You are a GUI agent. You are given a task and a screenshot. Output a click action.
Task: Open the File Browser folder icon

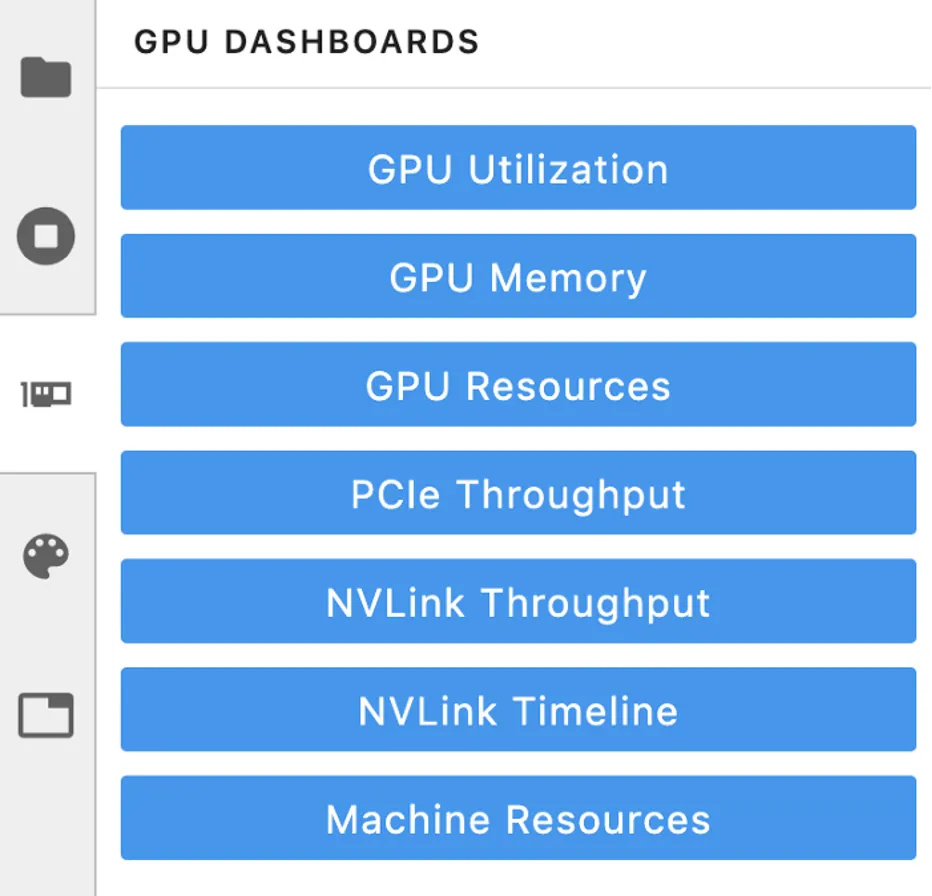[x=46, y=77]
